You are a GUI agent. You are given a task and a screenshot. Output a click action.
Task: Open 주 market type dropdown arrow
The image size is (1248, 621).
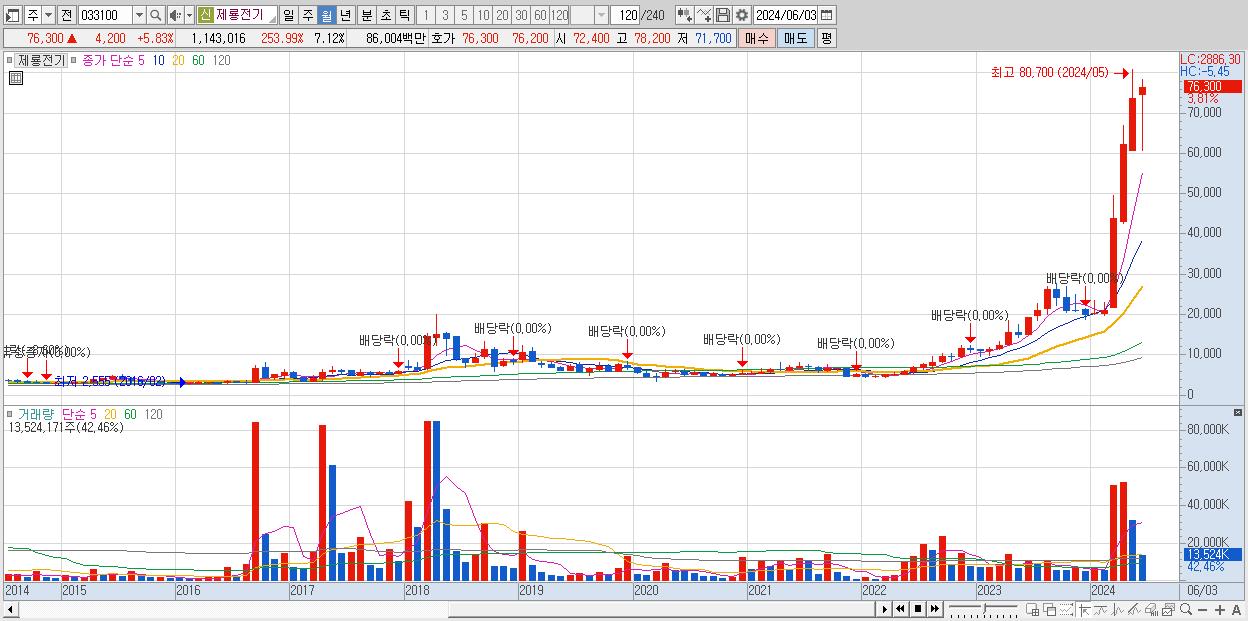click(49, 15)
